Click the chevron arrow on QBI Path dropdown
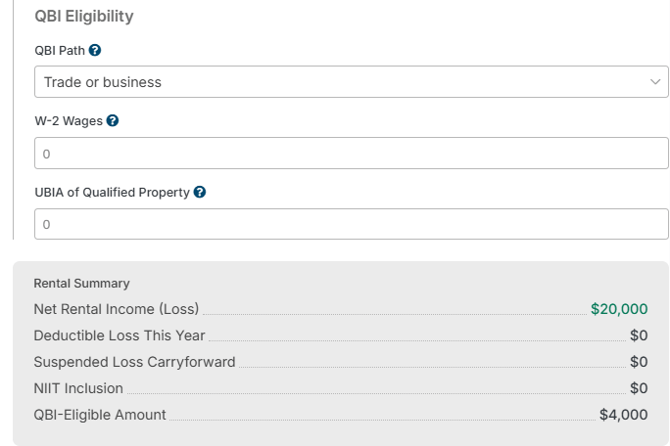Screen dimensions: 670x446 [655, 82]
